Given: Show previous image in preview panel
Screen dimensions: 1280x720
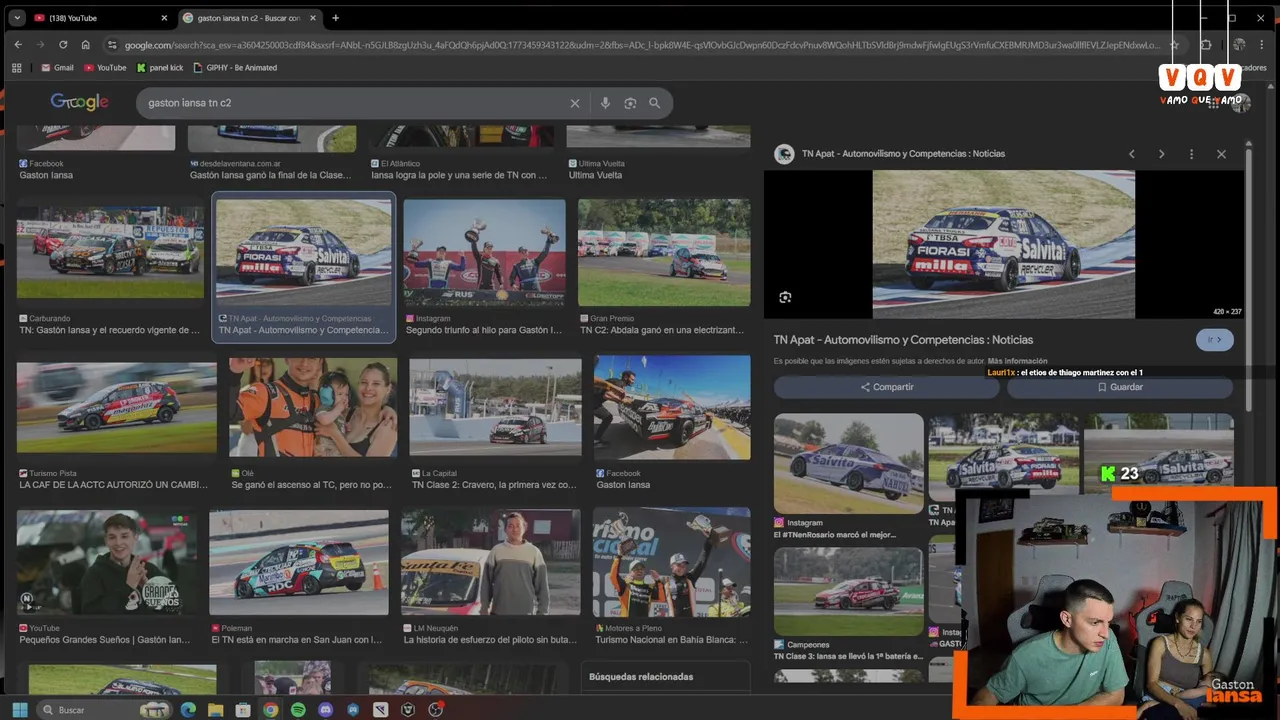Looking at the screenshot, I should point(1132,154).
